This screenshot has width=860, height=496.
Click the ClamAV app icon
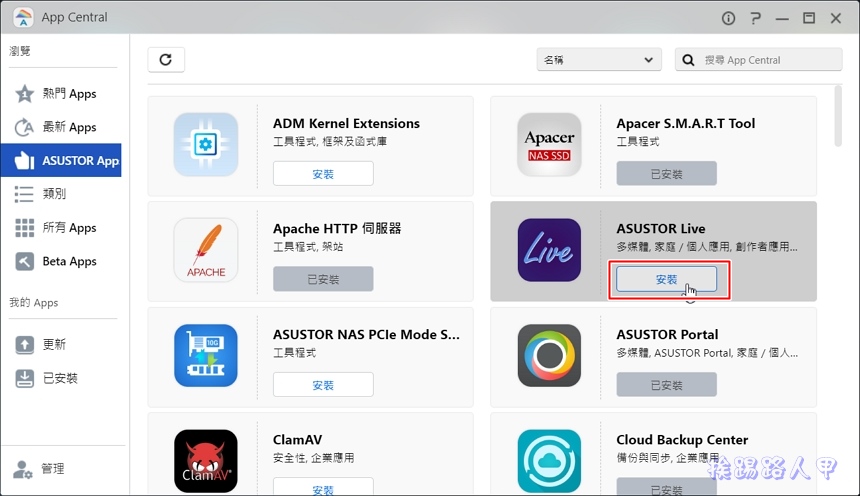206,461
